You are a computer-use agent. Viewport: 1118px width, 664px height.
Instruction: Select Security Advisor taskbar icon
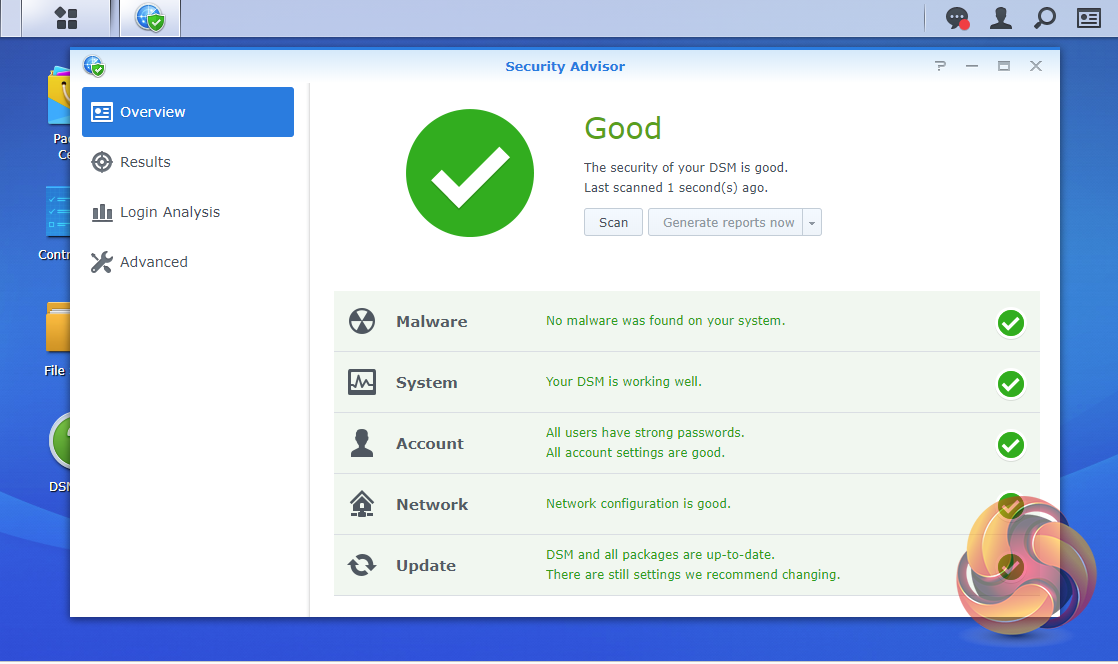tap(150, 18)
